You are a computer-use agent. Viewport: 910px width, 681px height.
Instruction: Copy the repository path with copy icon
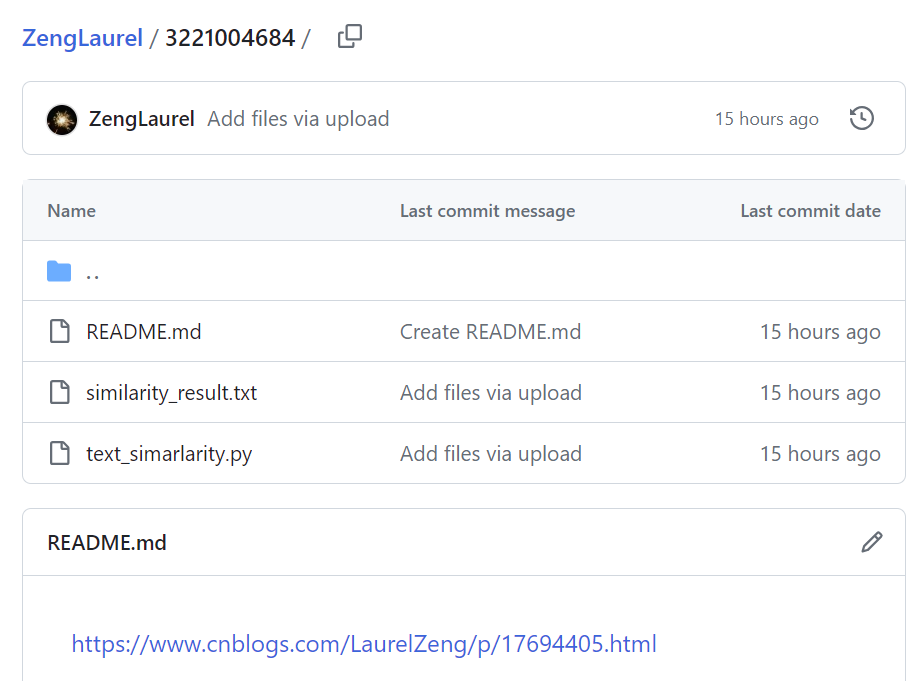[349, 38]
